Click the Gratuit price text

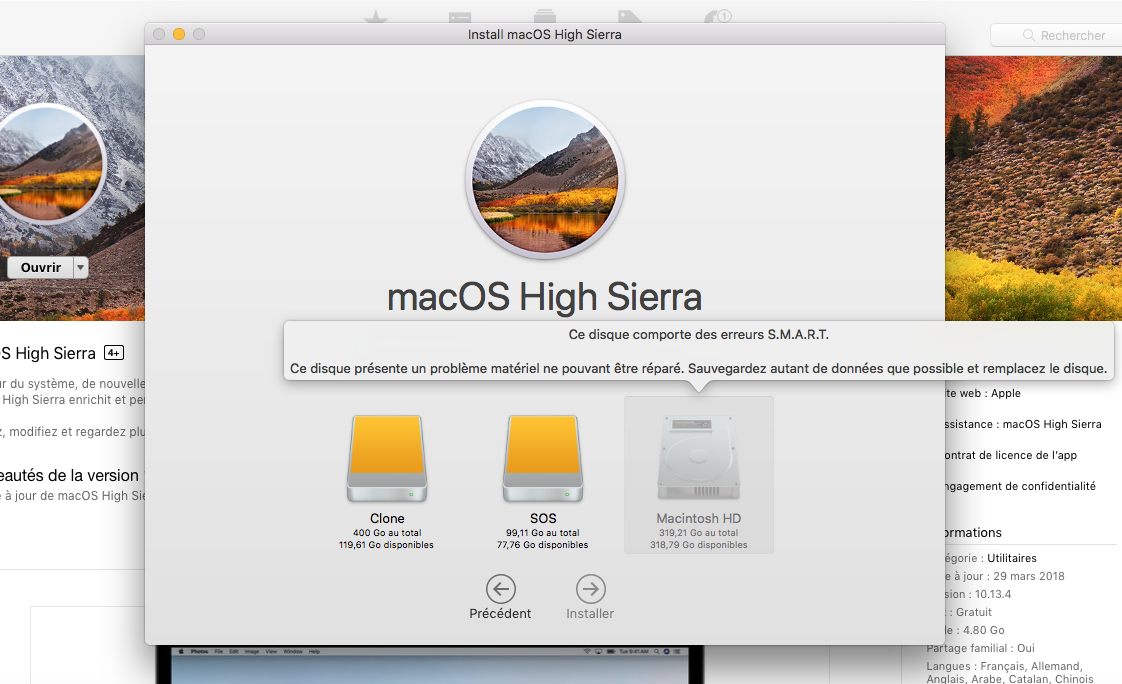coord(974,612)
